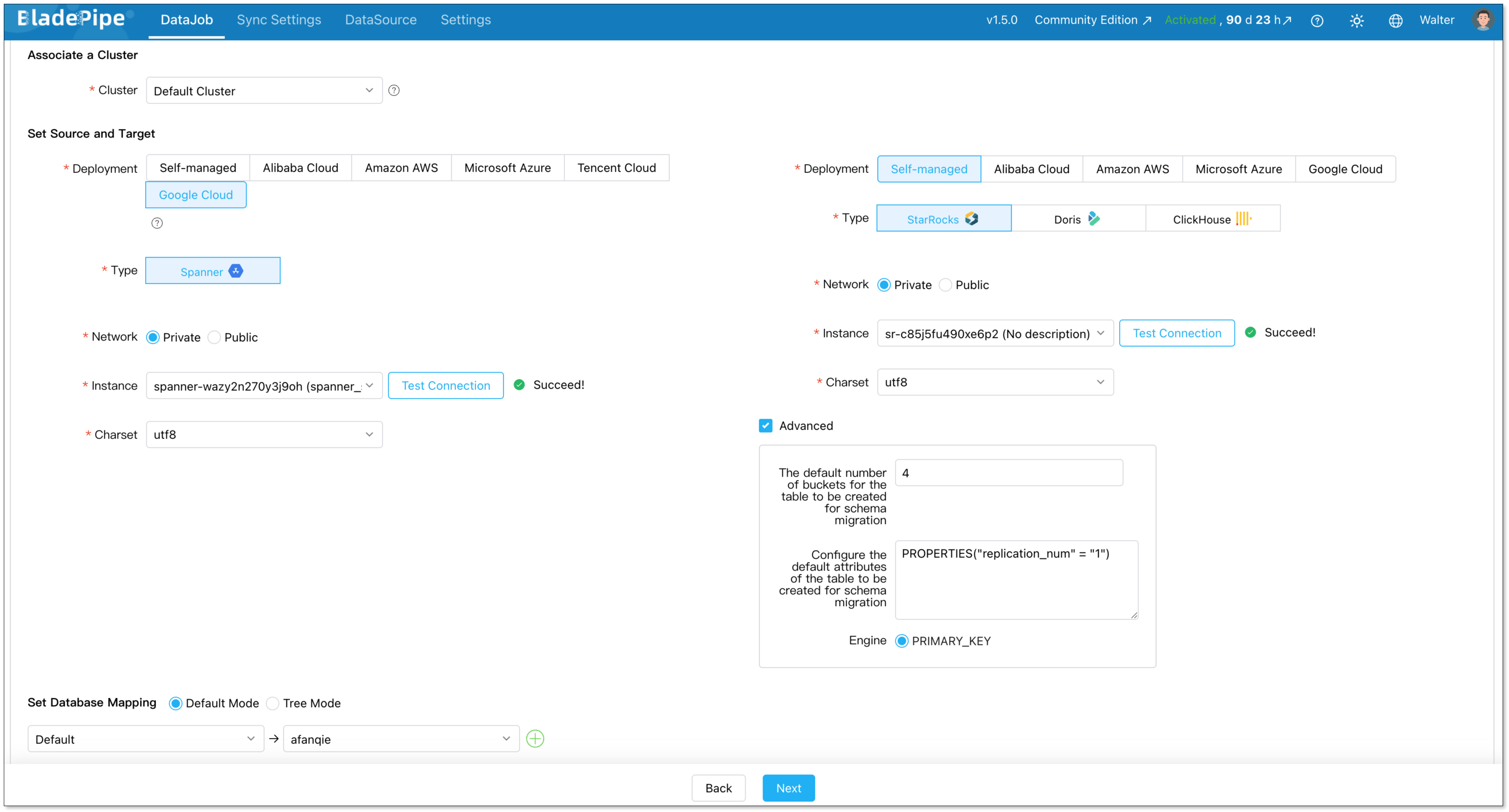The height and width of the screenshot is (812, 1509).
Task: Select Spanner source type
Action: [213, 271]
